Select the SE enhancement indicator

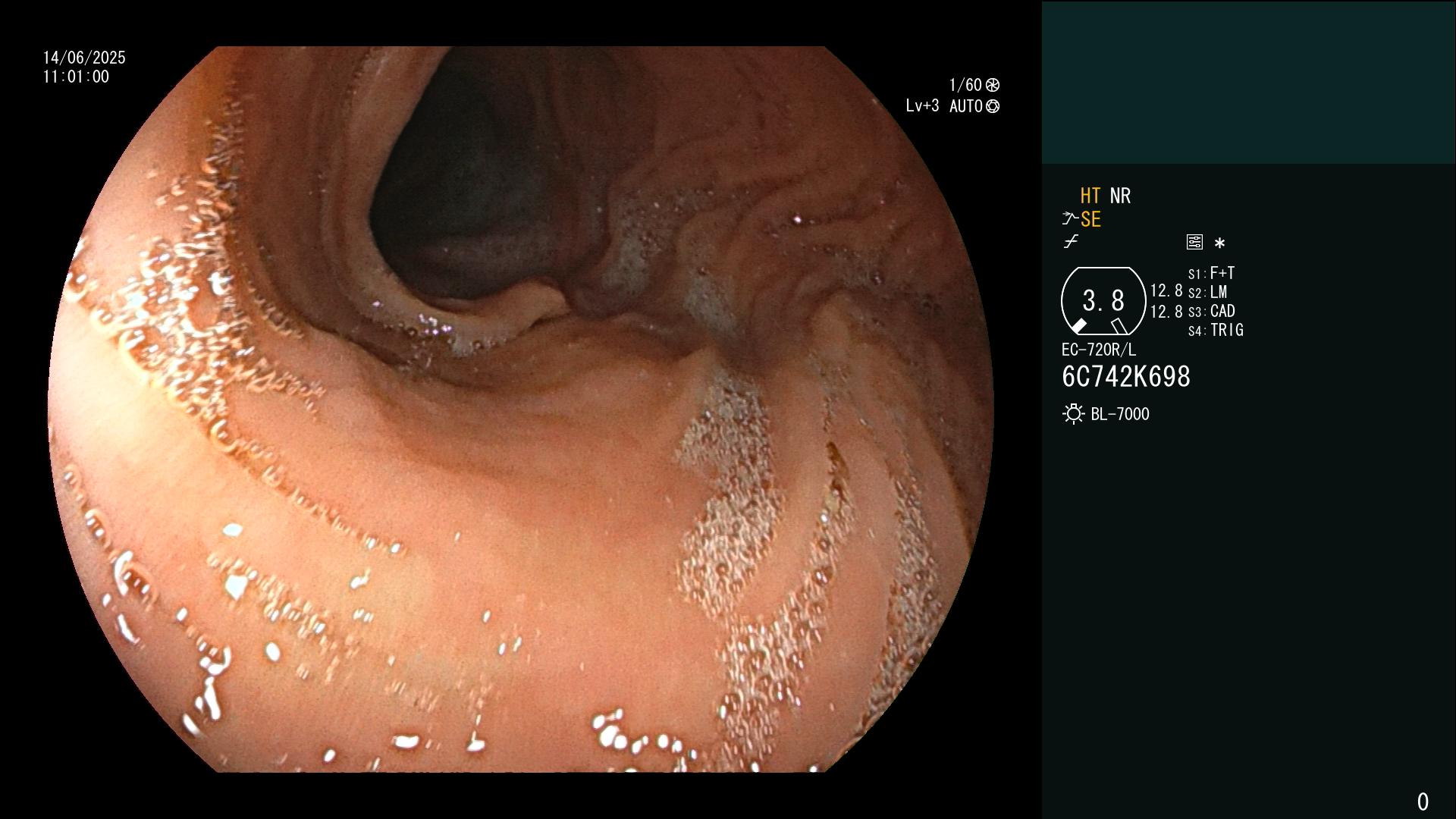click(1090, 219)
